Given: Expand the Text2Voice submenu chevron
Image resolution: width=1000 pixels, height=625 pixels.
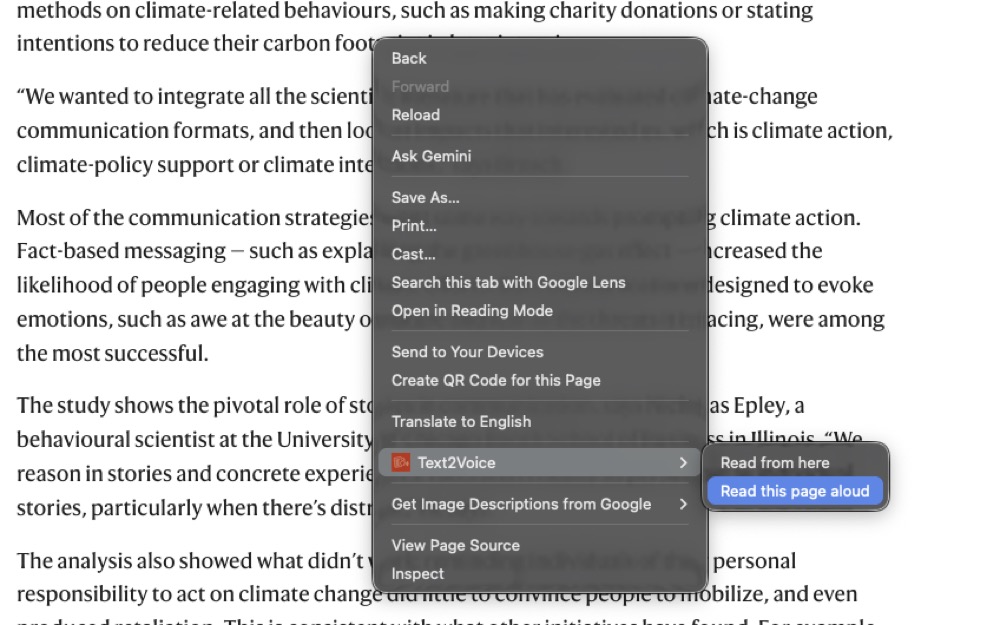Looking at the screenshot, I should (683, 462).
